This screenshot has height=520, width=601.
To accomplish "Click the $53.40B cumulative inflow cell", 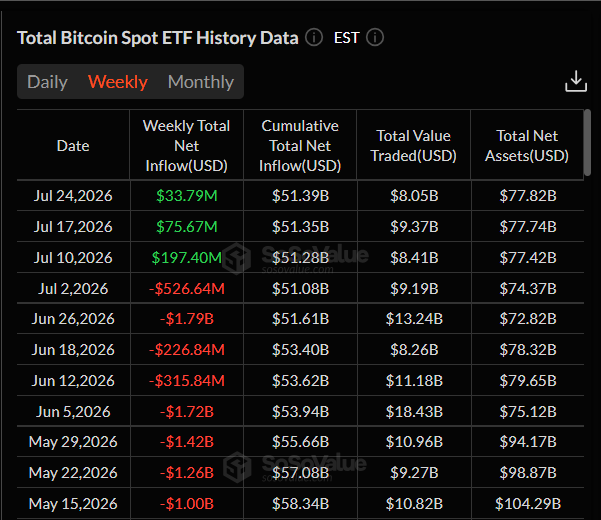I will (300, 350).
